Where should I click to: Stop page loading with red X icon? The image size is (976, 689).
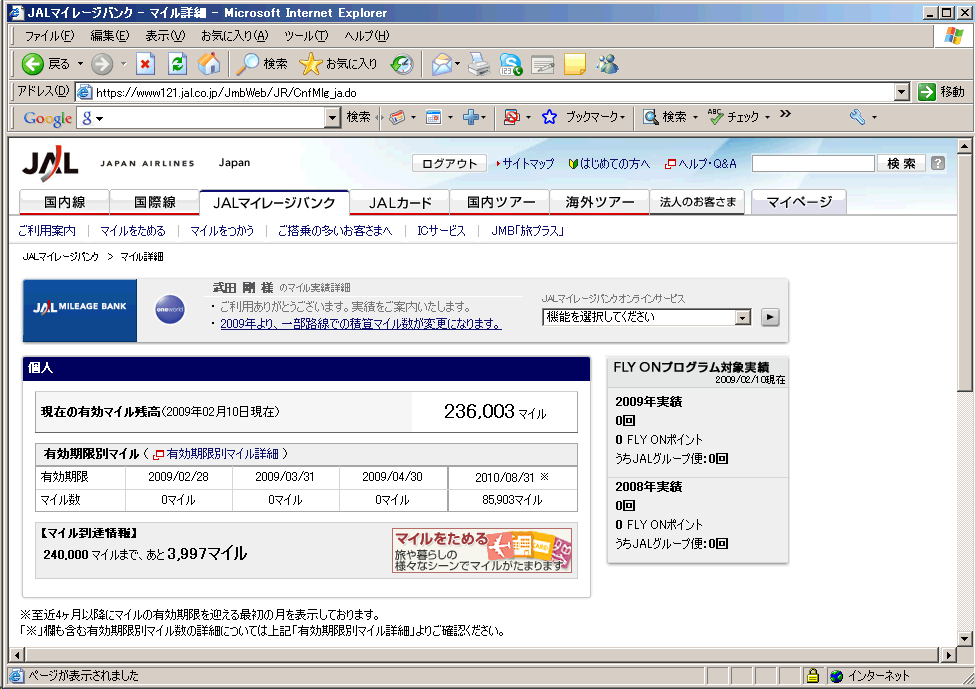click(x=146, y=63)
